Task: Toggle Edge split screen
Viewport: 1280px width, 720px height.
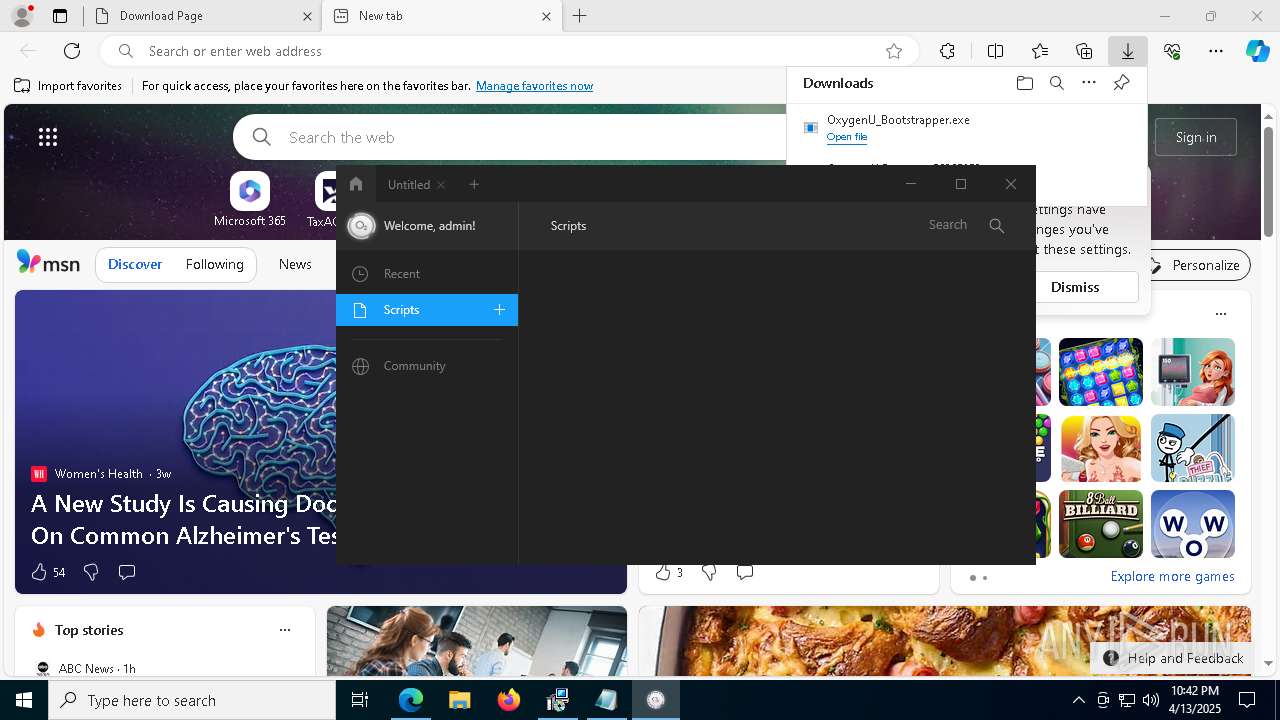Action: pos(995,51)
